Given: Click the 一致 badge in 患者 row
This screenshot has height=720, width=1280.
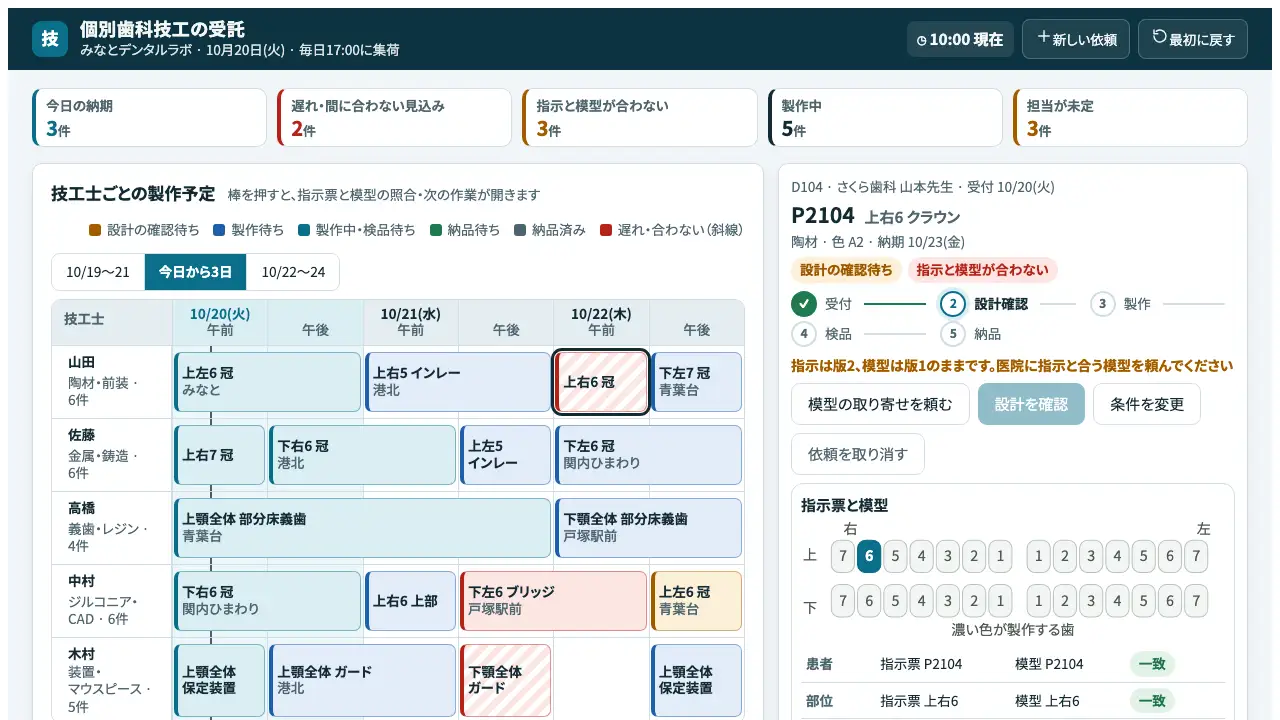Looking at the screenshot, I should pos(1152,664).
